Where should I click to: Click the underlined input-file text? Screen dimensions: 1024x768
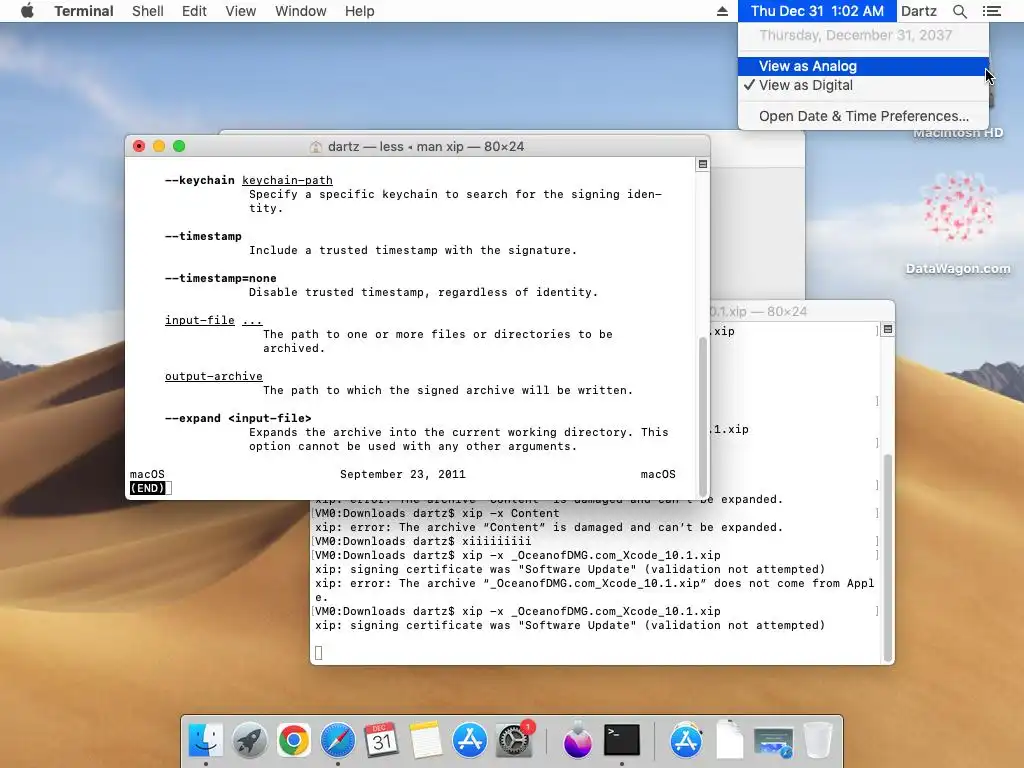pyautogui.click(x=200, y=320)
